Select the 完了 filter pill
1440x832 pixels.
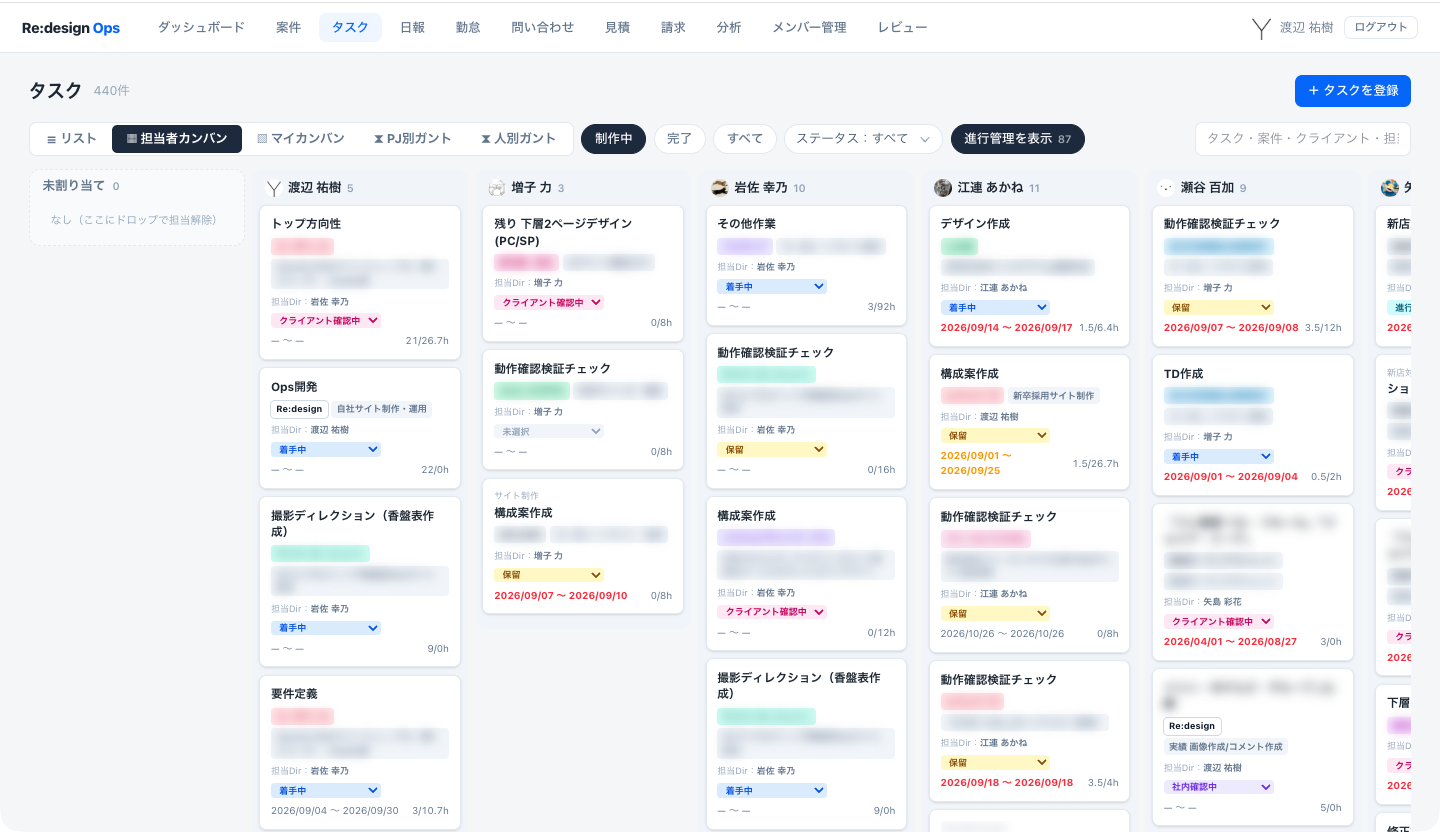pos(680,139)
